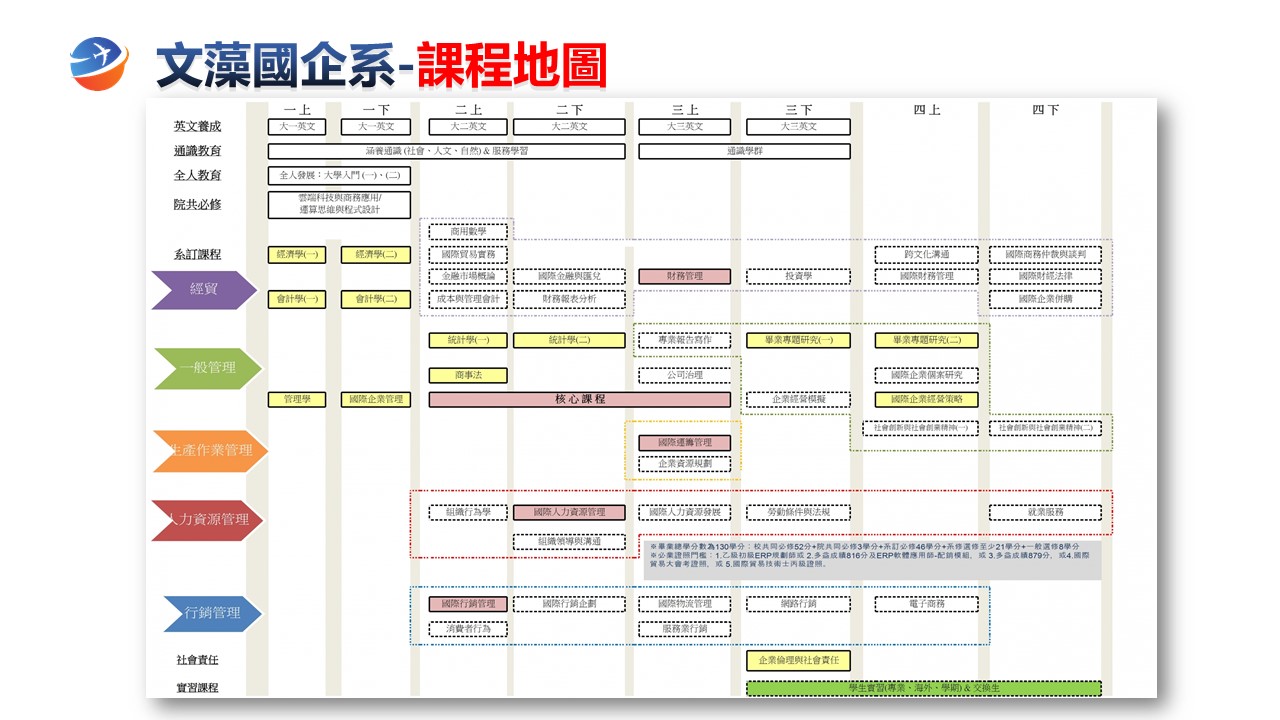This screenshot has height=720, width=1280.
Task: Select the green 一般管理 arrow
Action: point(207,368)
